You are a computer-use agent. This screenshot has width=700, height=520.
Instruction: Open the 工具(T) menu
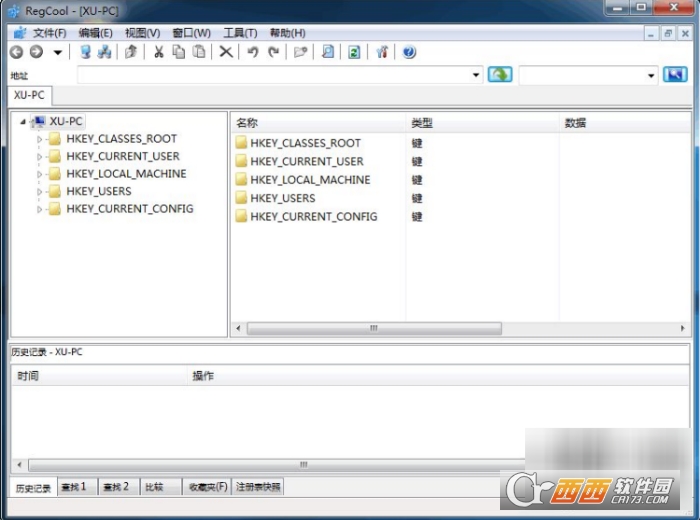(240, 33)
